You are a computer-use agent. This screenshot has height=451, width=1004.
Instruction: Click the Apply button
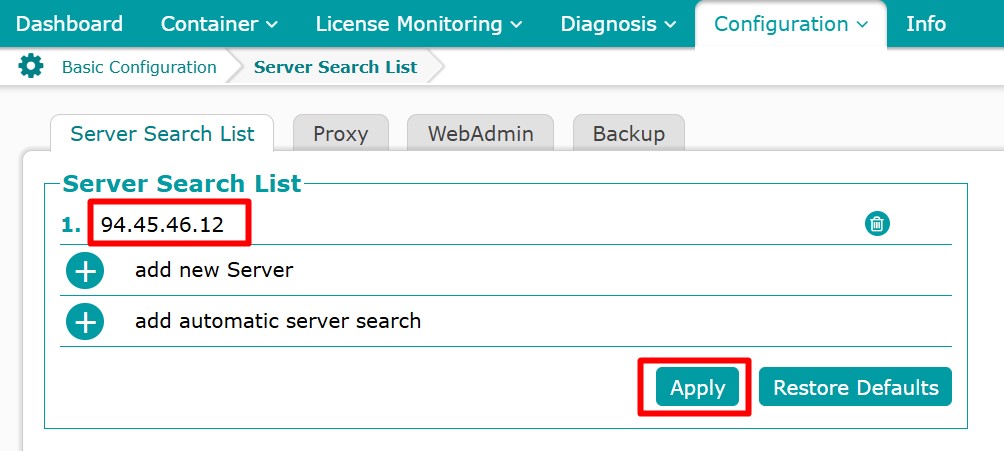(x=697, y=388)
